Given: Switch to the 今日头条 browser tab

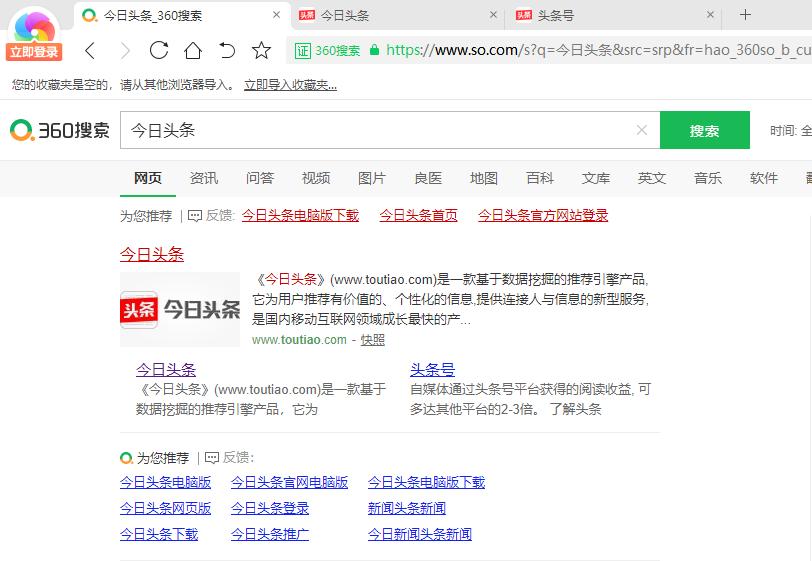Looking at the screenshot, I should coord(396,16).
